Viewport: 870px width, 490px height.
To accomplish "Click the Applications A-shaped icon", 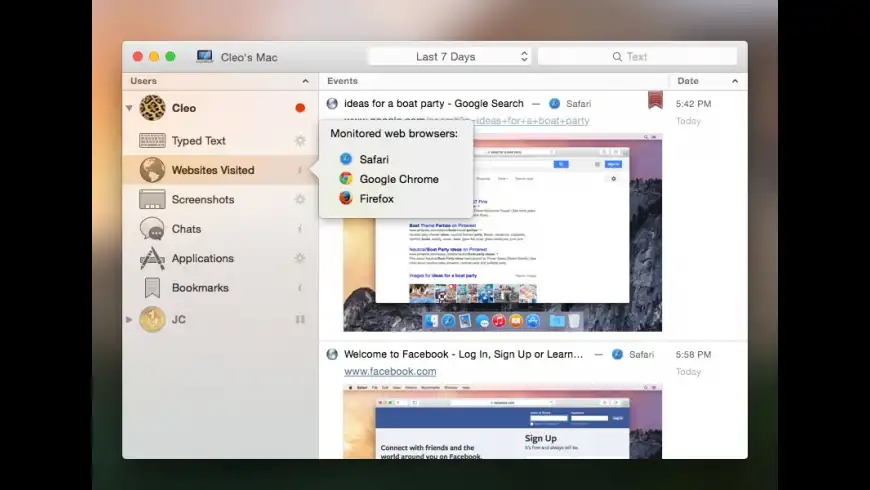I will 152,258.
